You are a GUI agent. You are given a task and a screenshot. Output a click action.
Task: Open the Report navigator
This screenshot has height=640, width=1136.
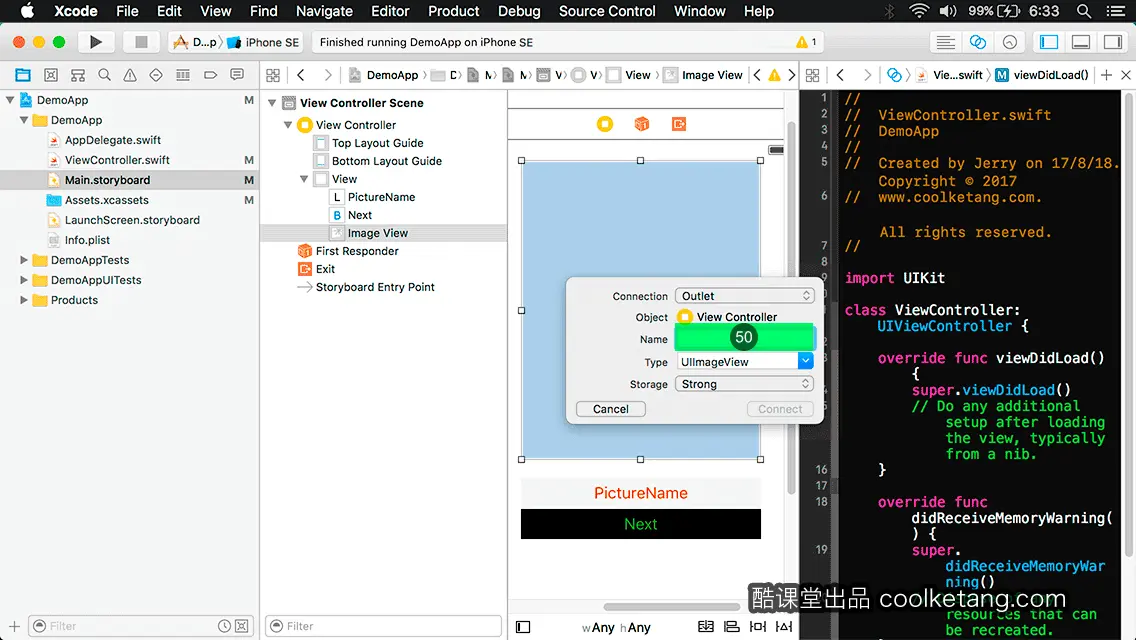(x=237, y=75)
